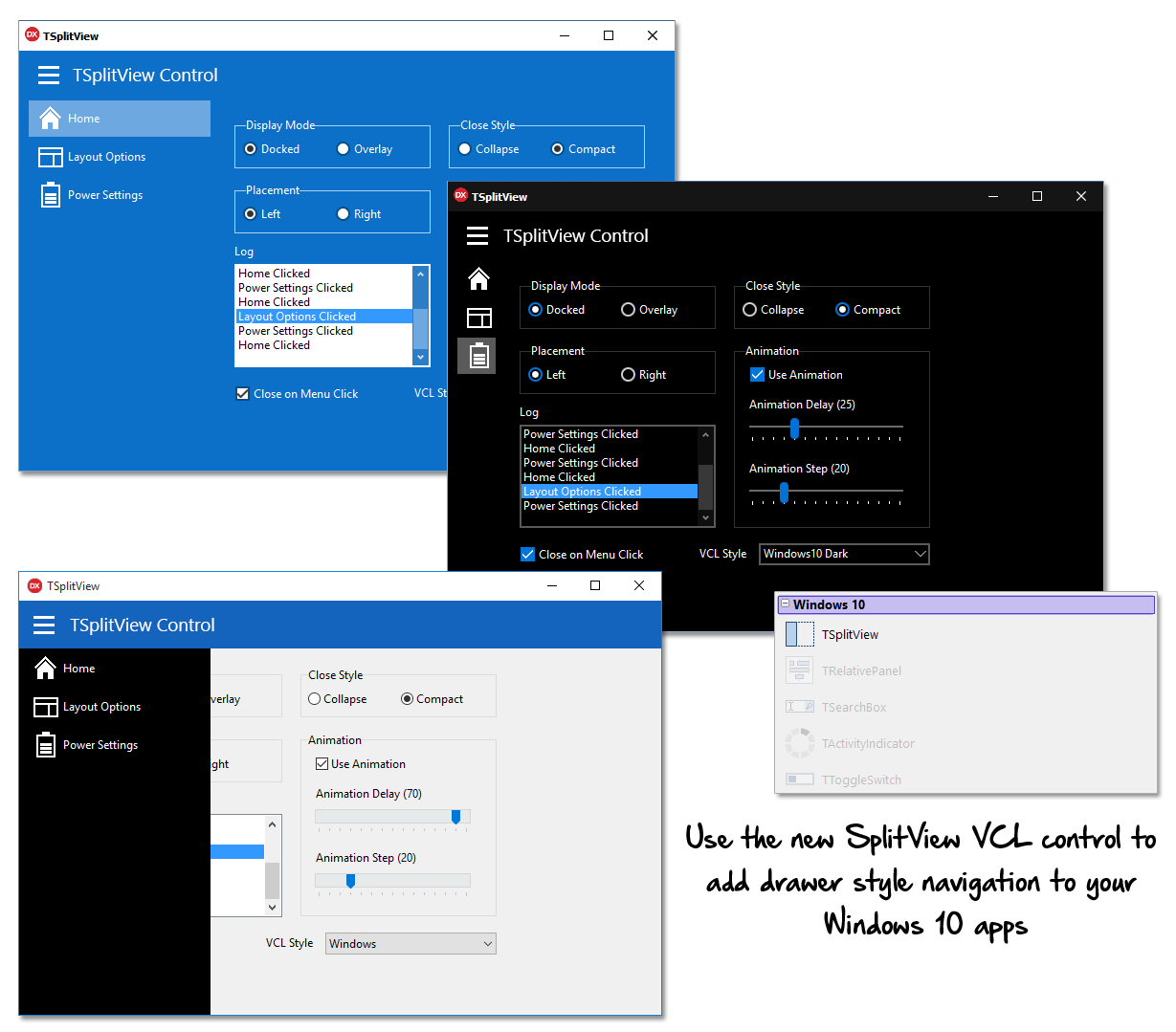
Task: Open Power Settings in blue window drawer
Action: (120, 195)
